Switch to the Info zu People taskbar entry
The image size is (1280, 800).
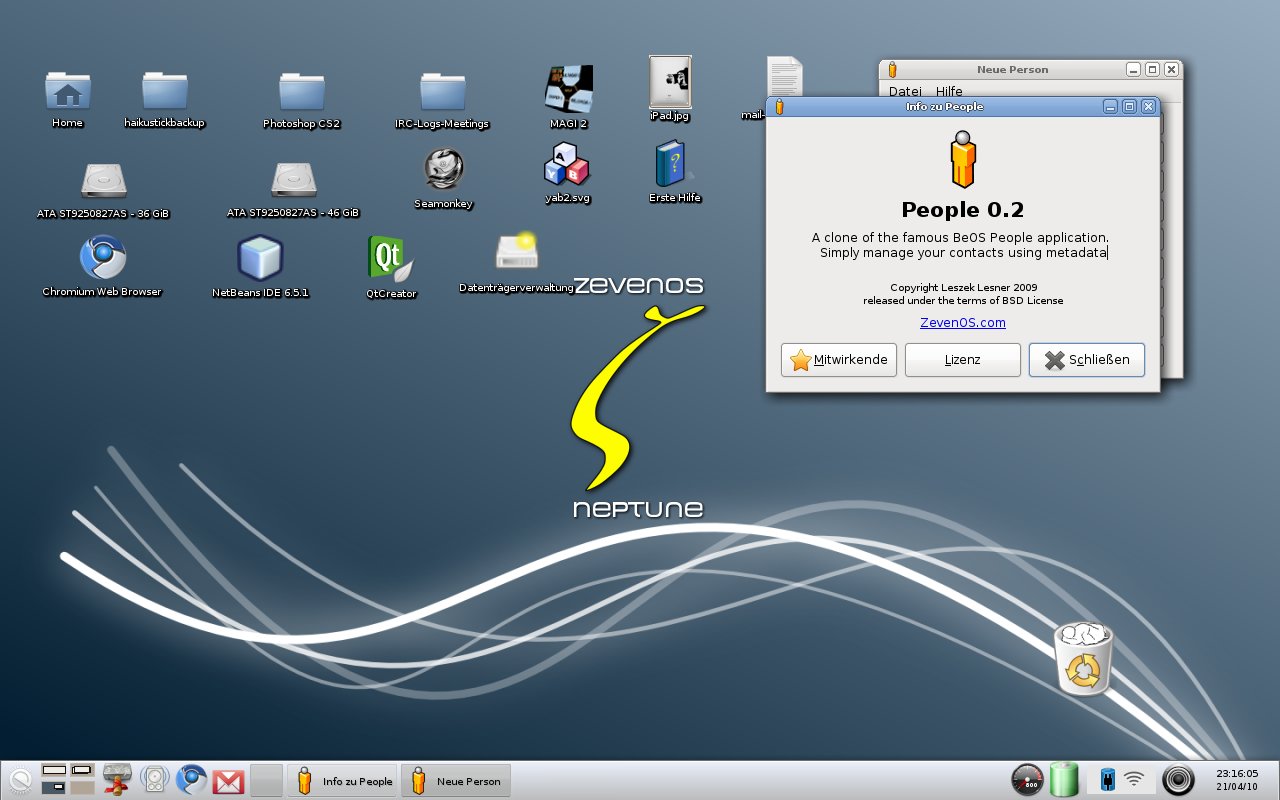point(344,781)
